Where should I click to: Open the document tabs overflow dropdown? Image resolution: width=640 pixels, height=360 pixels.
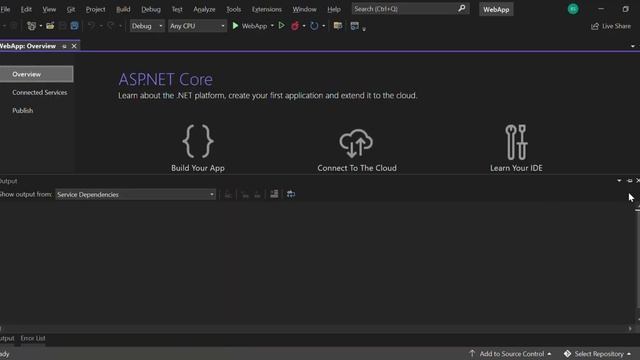click(x=633, y=46)
